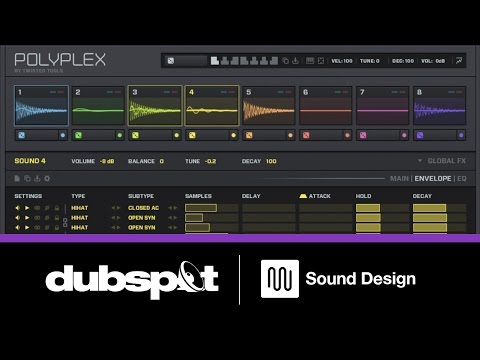Play the first HIHAT layer preview
The image size is (480, 360).
click(x=27, y=208)
